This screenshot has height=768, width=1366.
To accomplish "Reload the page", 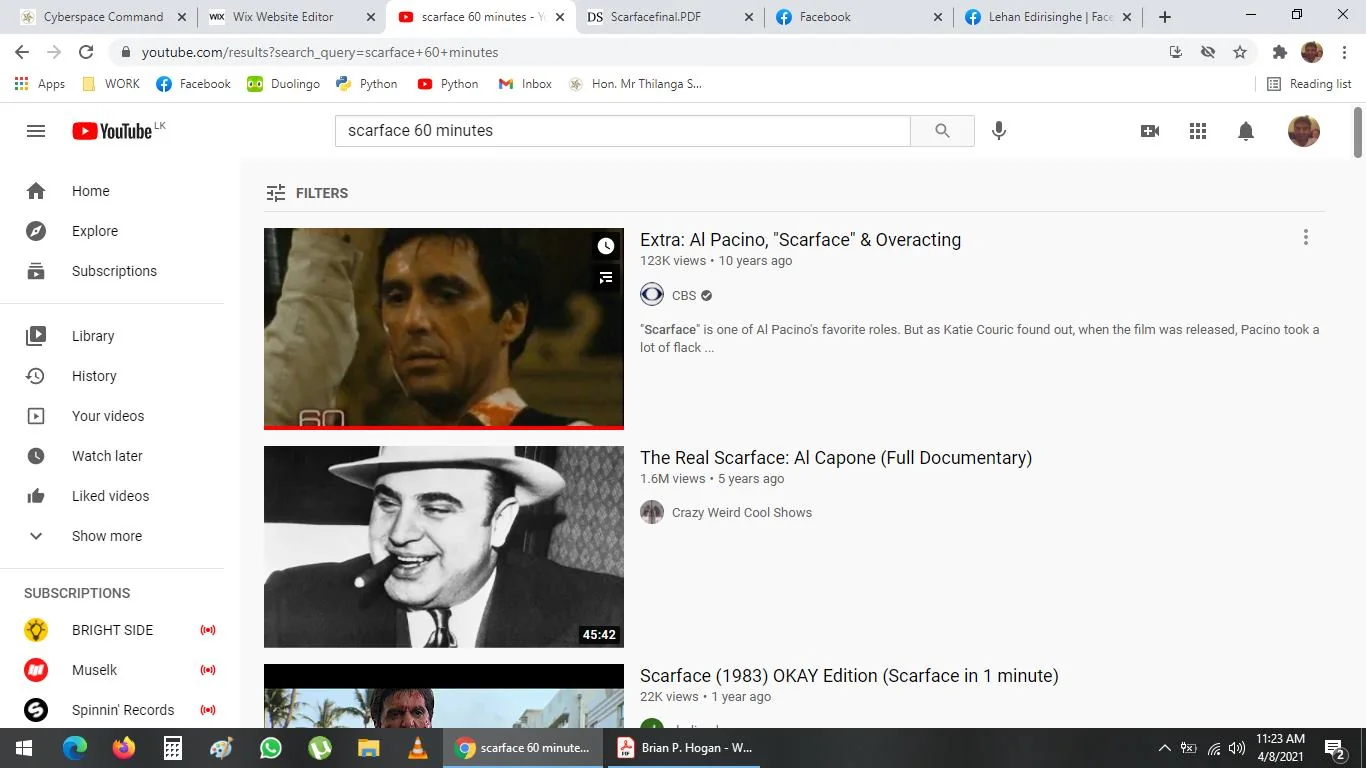I will [86, 52].
